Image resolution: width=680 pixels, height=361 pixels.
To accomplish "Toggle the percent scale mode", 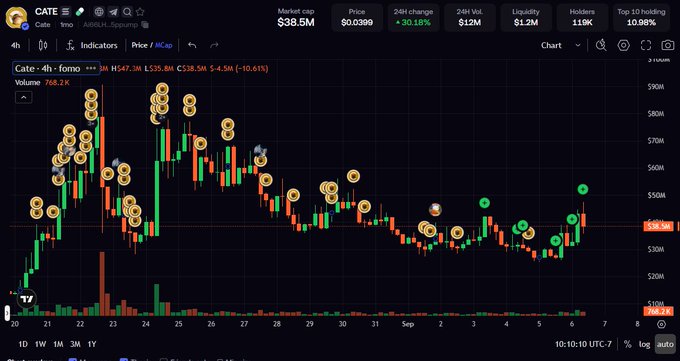I will [627, 344].
